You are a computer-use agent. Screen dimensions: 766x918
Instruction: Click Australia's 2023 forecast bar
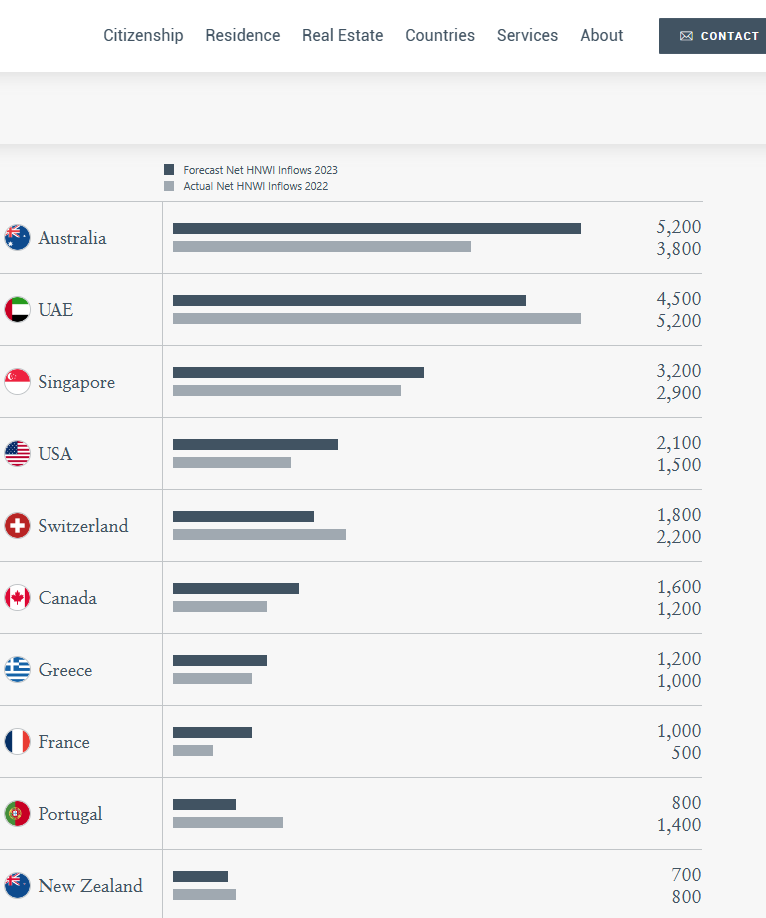[x=377, y=228]
